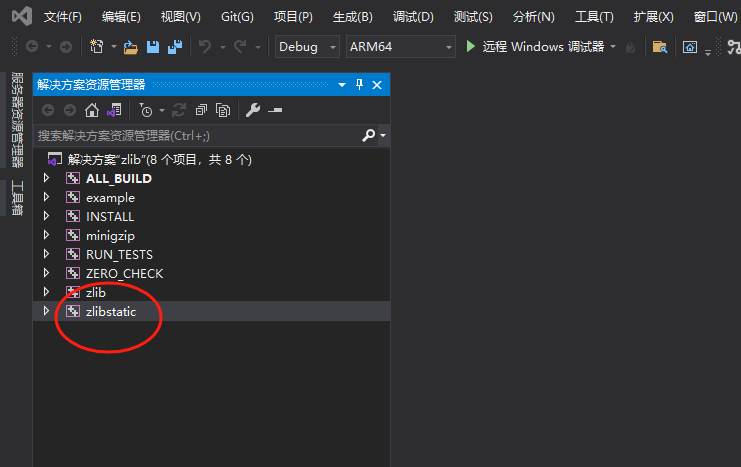Viewport: 741px width, 467px height.
Task: Click the Solution Explorer forward icon
Action: tap(69, 110)
